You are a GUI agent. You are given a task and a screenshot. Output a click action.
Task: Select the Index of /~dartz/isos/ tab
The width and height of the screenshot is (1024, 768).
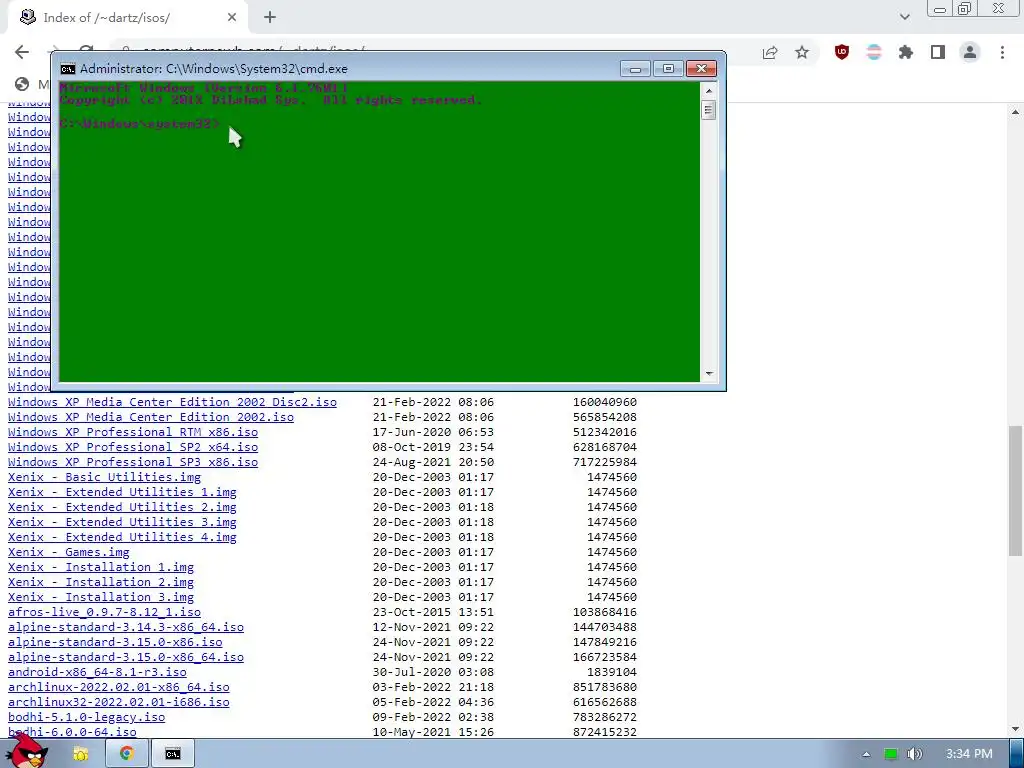click(x=127, y=18)
